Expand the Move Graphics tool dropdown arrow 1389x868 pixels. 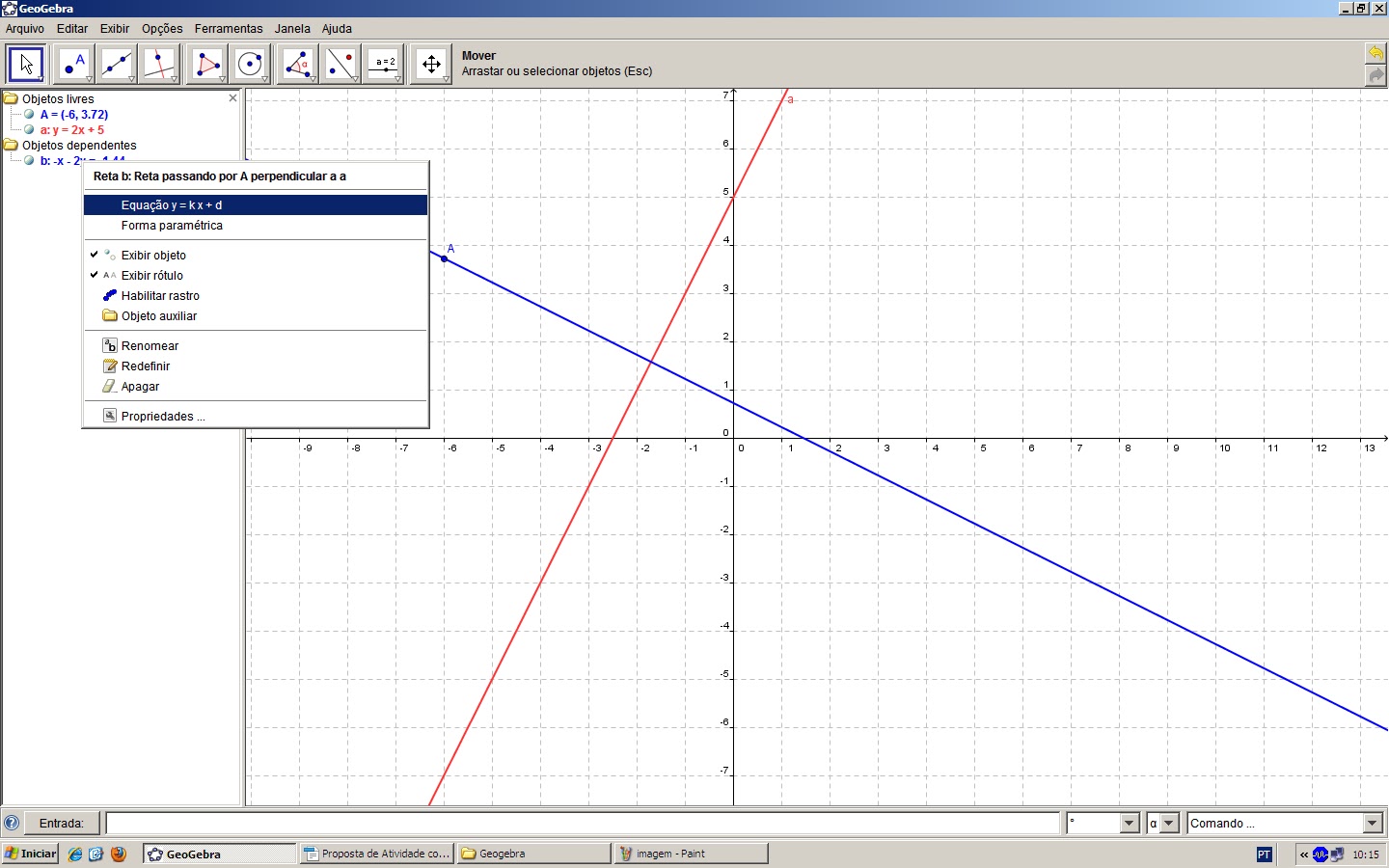coord(446,79)
